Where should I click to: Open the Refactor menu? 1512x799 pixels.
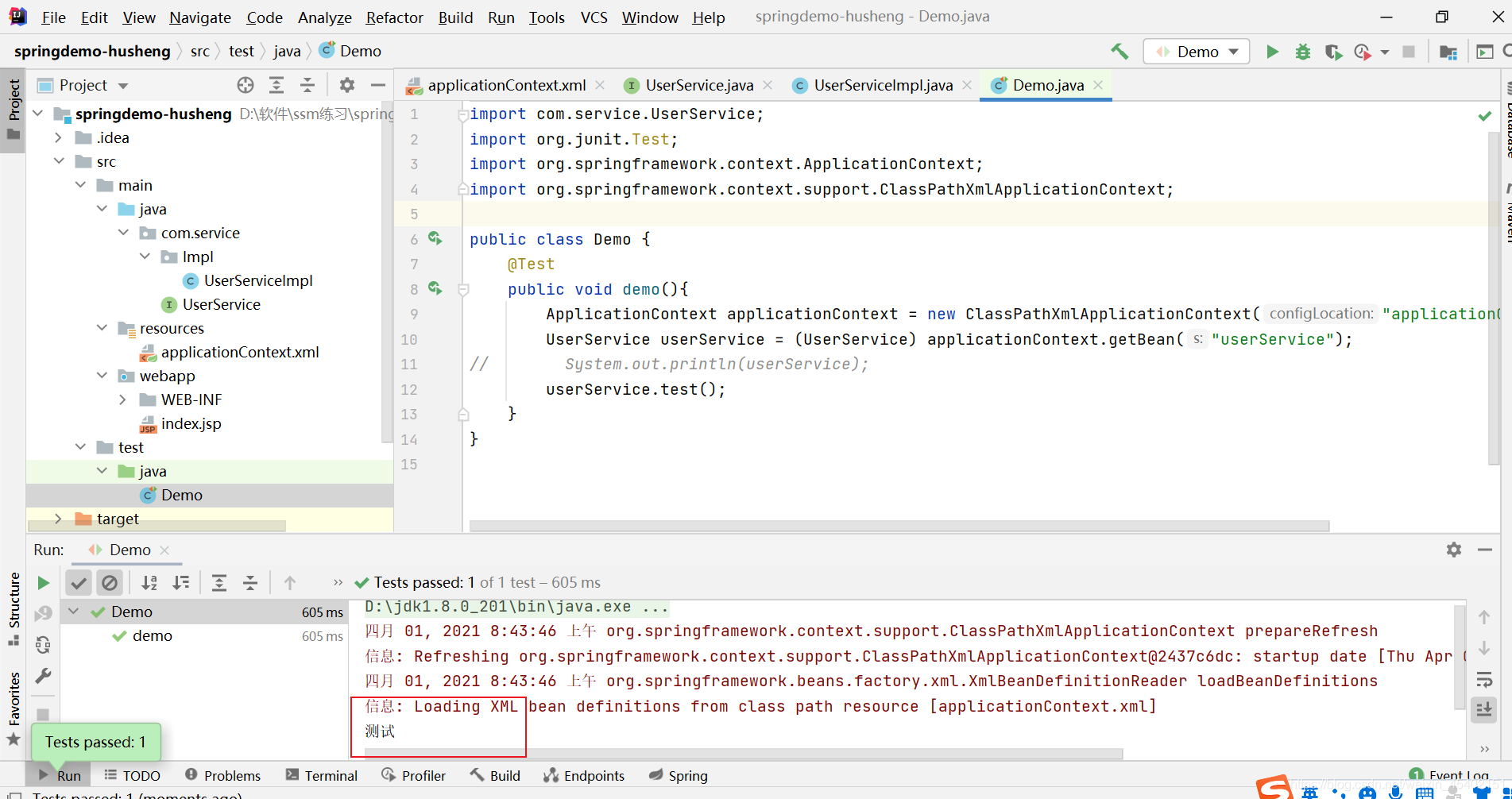394,17
